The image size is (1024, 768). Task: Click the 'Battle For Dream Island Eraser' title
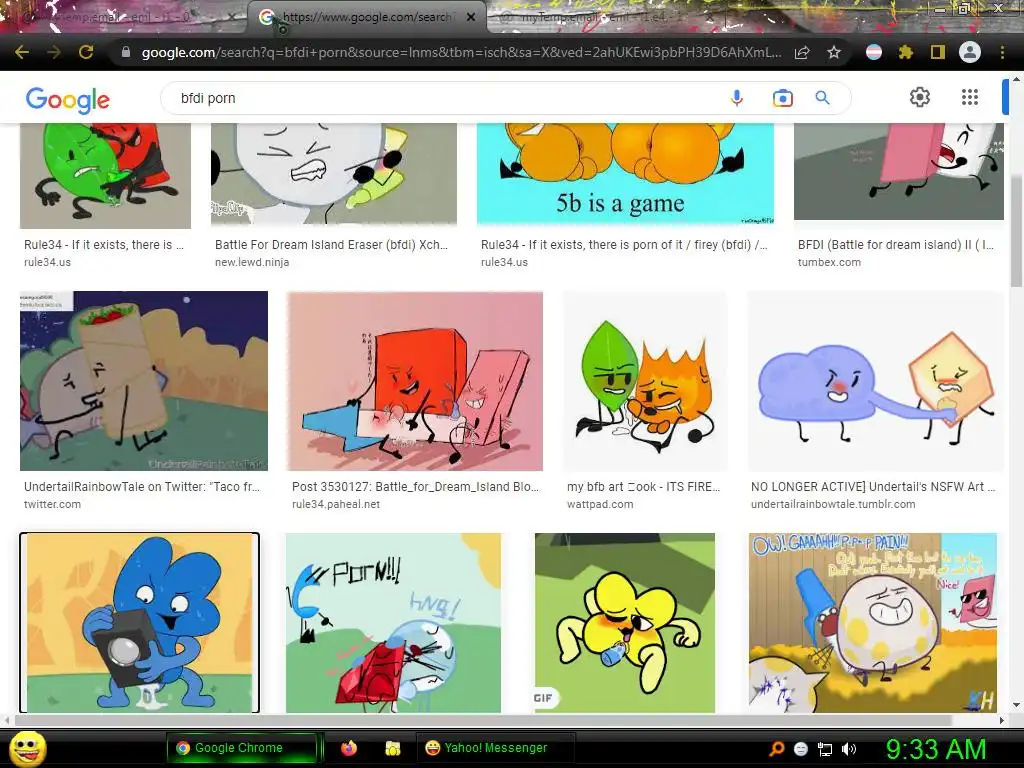332,244
